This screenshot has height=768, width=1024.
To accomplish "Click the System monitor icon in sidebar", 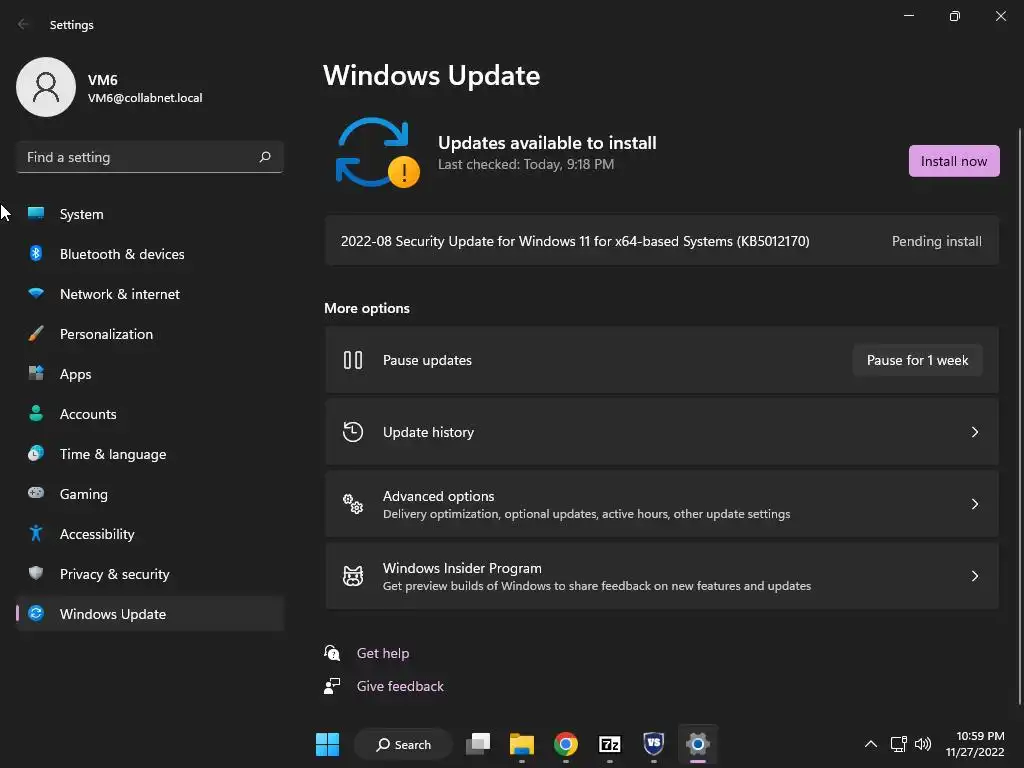I will (x=36, y=214).
